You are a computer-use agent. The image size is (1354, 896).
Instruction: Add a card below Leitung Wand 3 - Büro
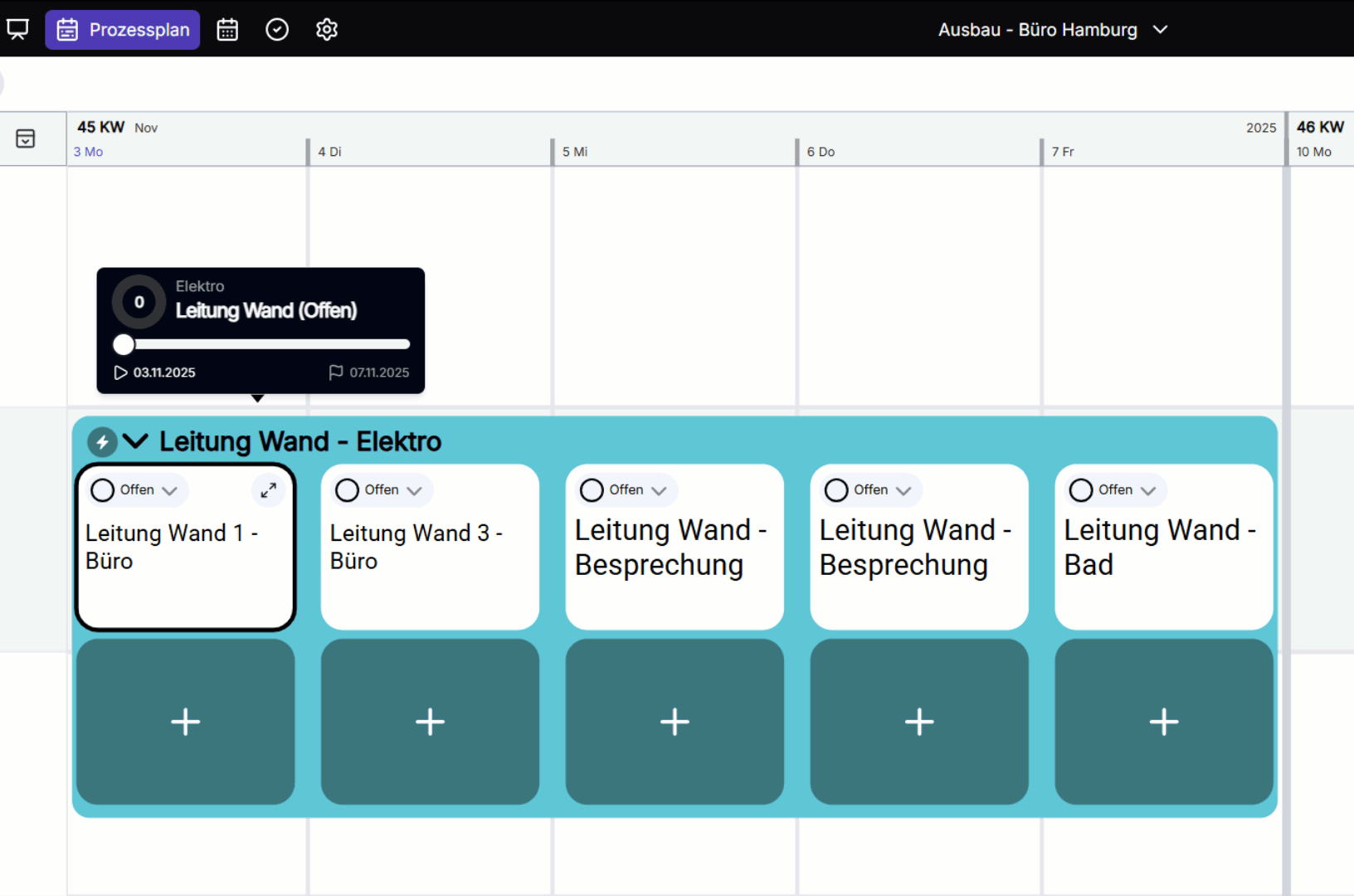click(430, 721)
